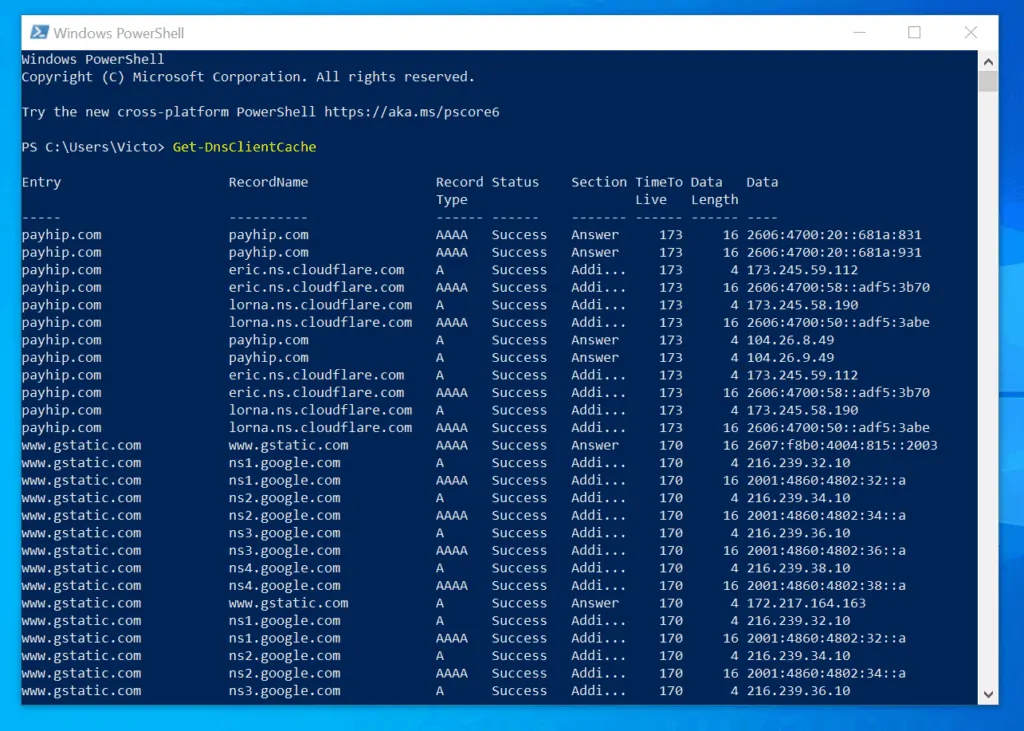
Task: Click the Status column header text
Action: coord(515,181)
